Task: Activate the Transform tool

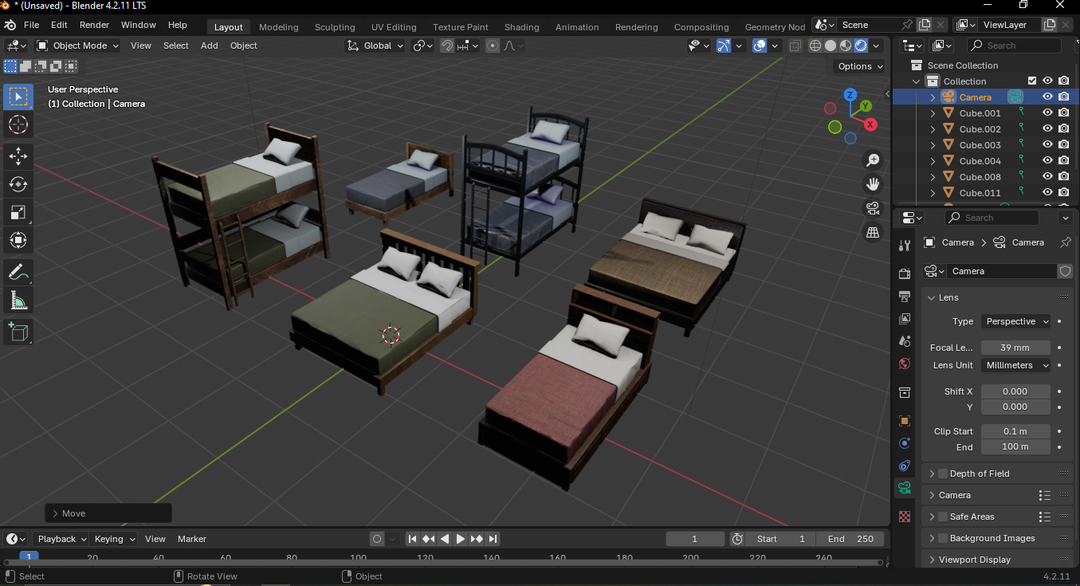Action: pyautogui.click(x=19, y=240)
